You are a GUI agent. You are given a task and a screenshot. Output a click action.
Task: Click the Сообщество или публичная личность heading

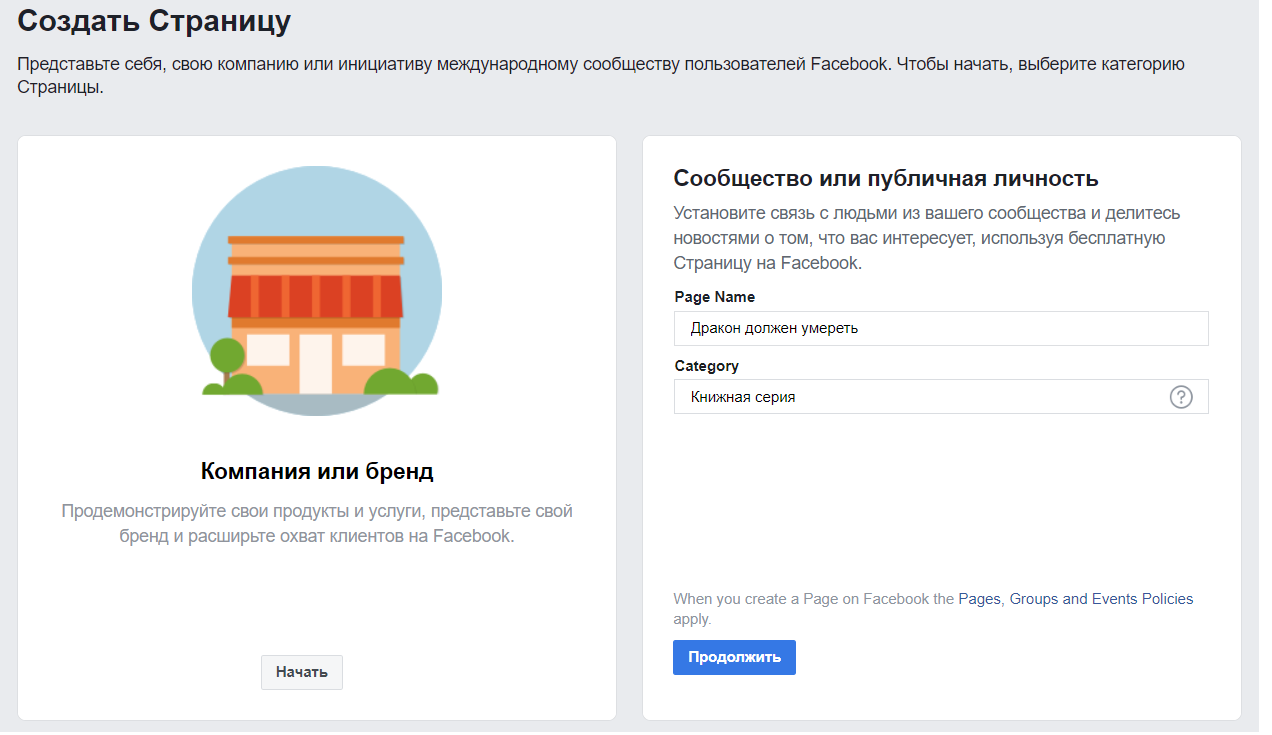point(885,179)
